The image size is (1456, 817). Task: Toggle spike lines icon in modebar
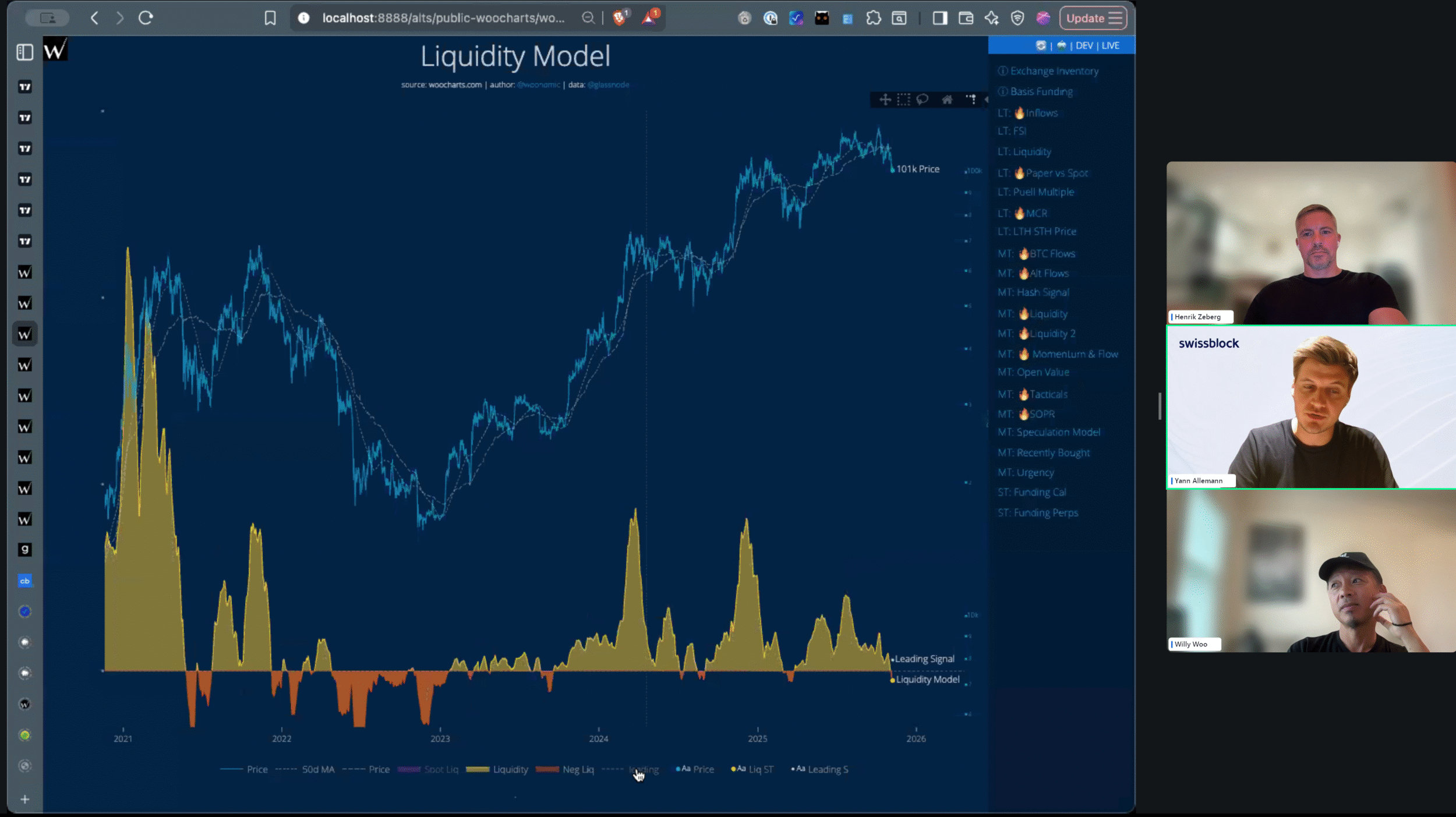[x=971, y=100]
